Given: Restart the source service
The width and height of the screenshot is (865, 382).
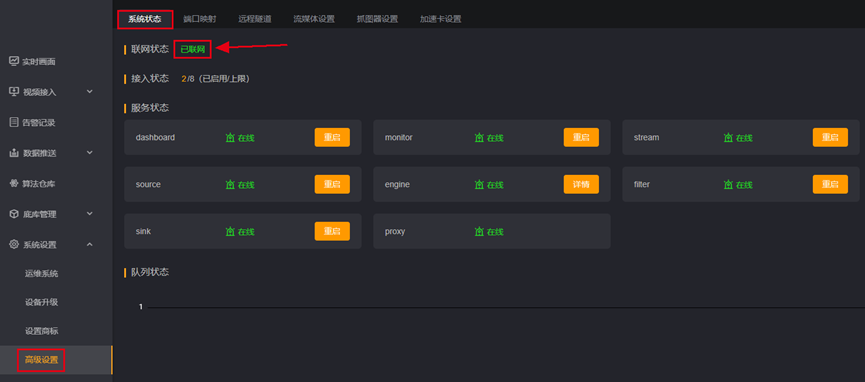Looking at the screenshot, I should (x=332, y=184).
